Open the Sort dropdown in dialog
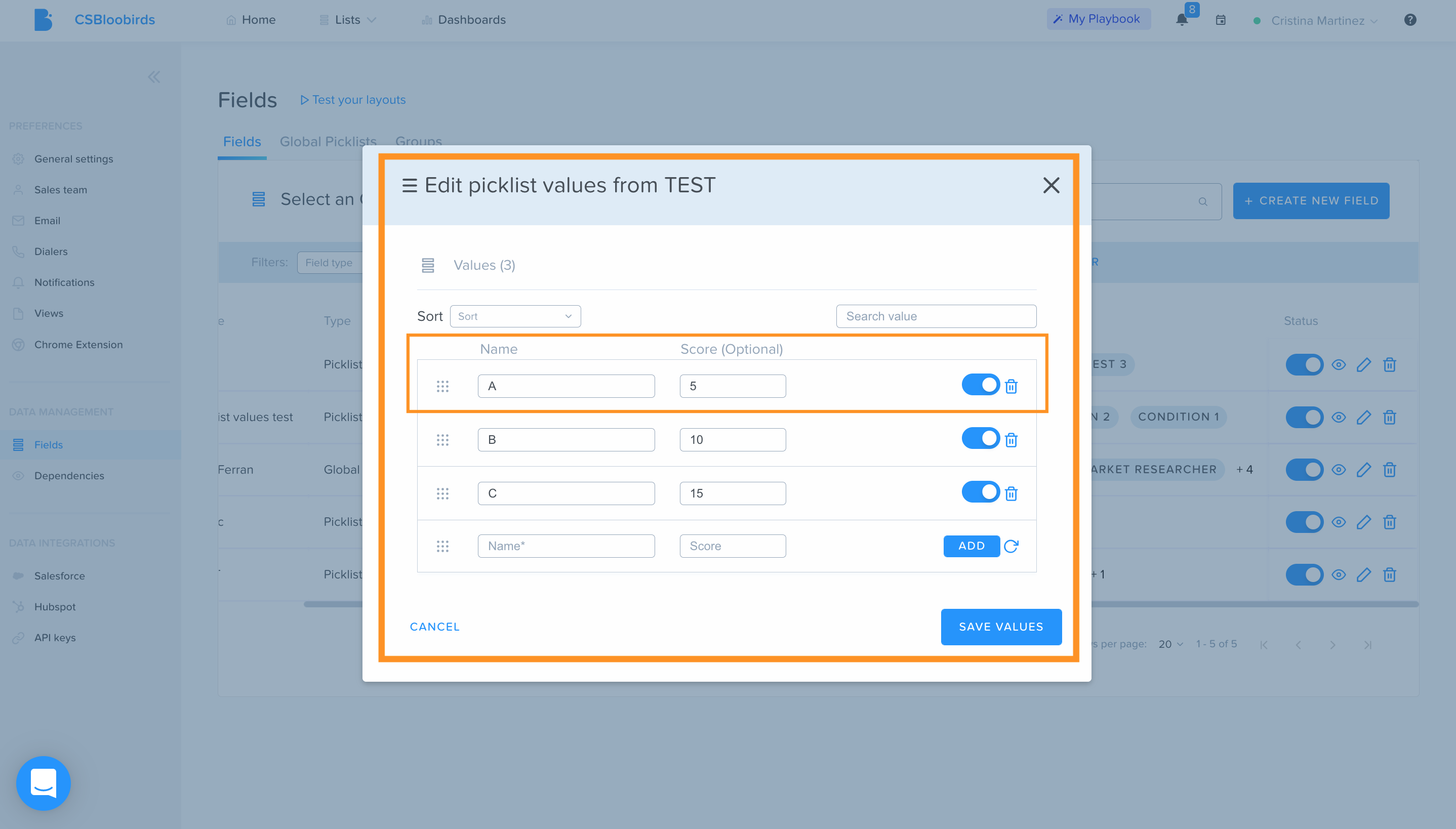This screenshot has width=1456, height=829. point(515,317)
